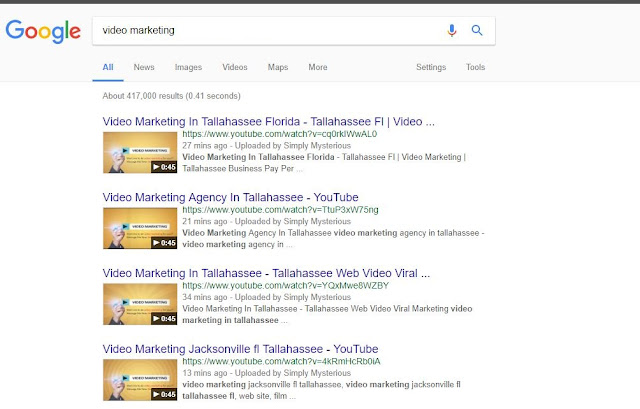Open 'Video Marketing Jacksonville fl Tallahassee' link

coord(240,349)
